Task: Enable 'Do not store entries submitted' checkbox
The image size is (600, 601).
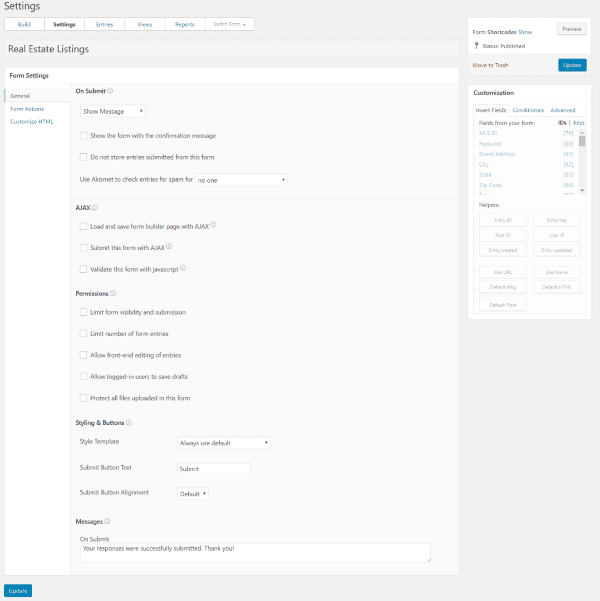Action: (83, 157)
